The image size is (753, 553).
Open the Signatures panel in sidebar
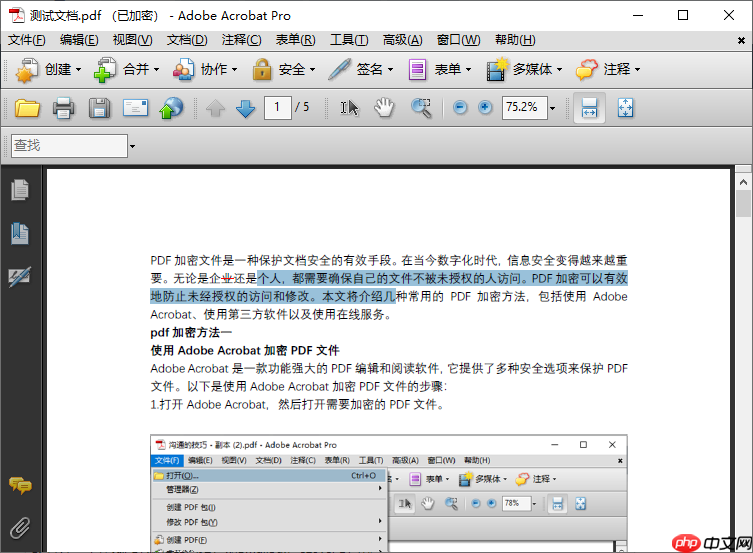pyautogui.click(x=20, y=277)
